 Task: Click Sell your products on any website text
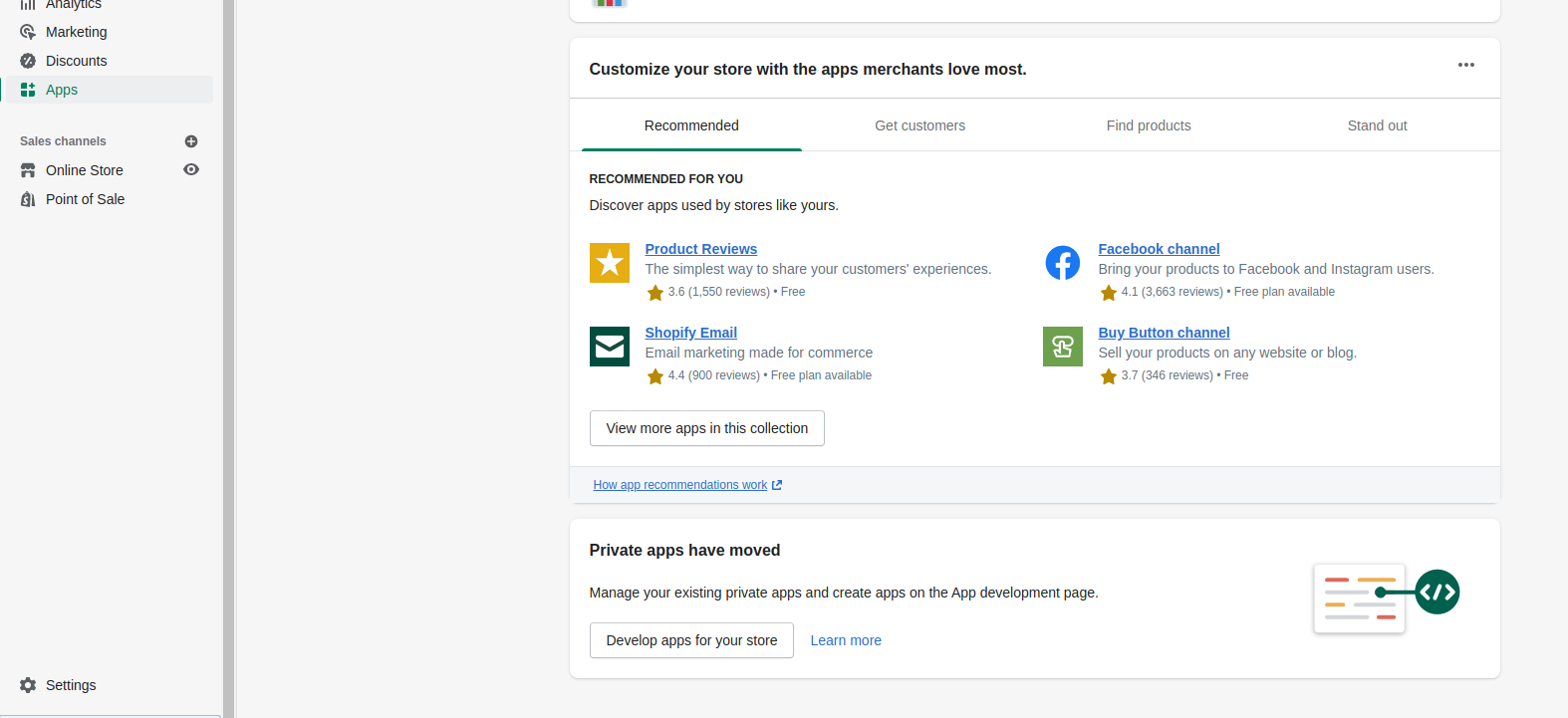[1227, 353]
